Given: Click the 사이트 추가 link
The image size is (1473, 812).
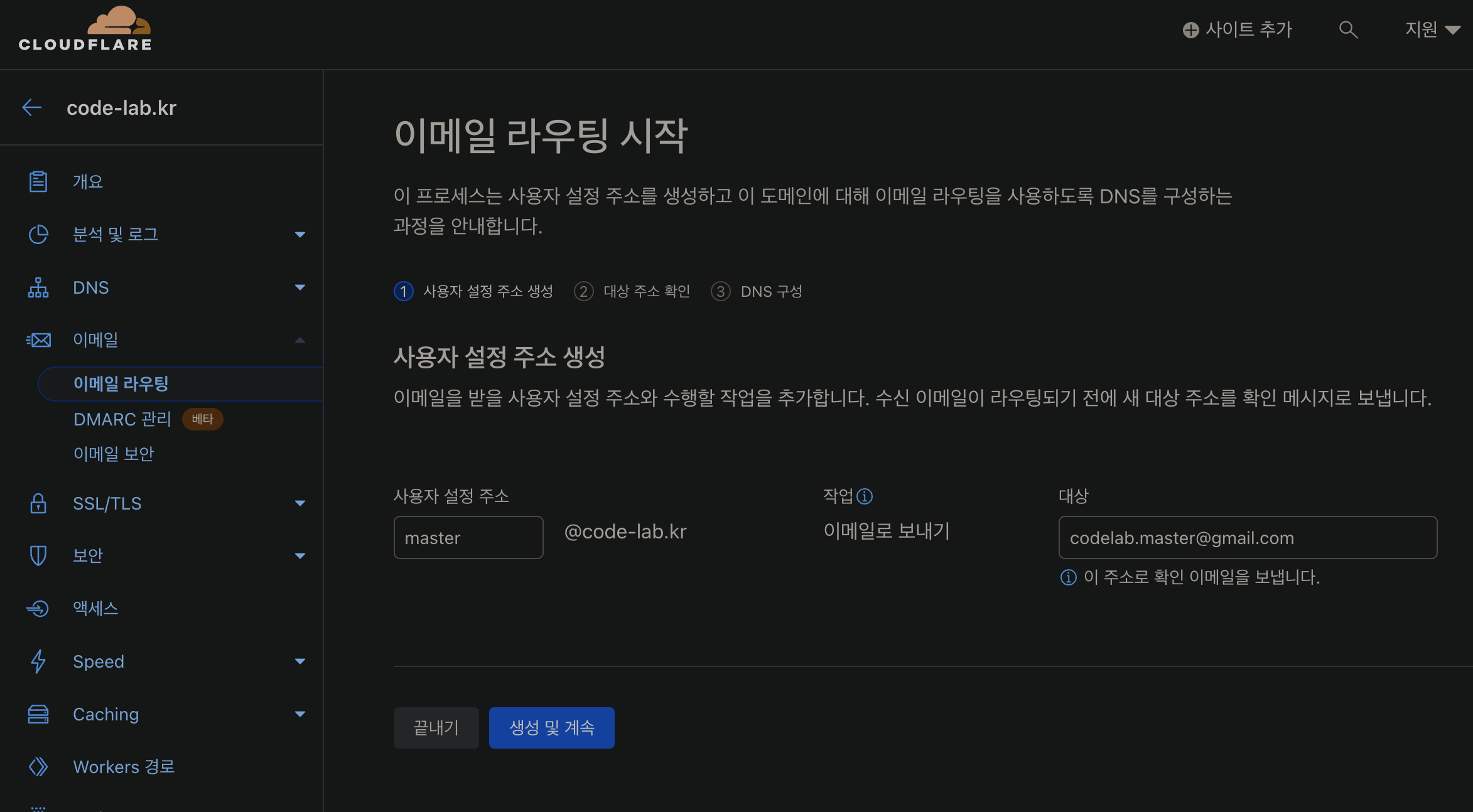Looking at the screenshot, I should [x=1236, y=29].
